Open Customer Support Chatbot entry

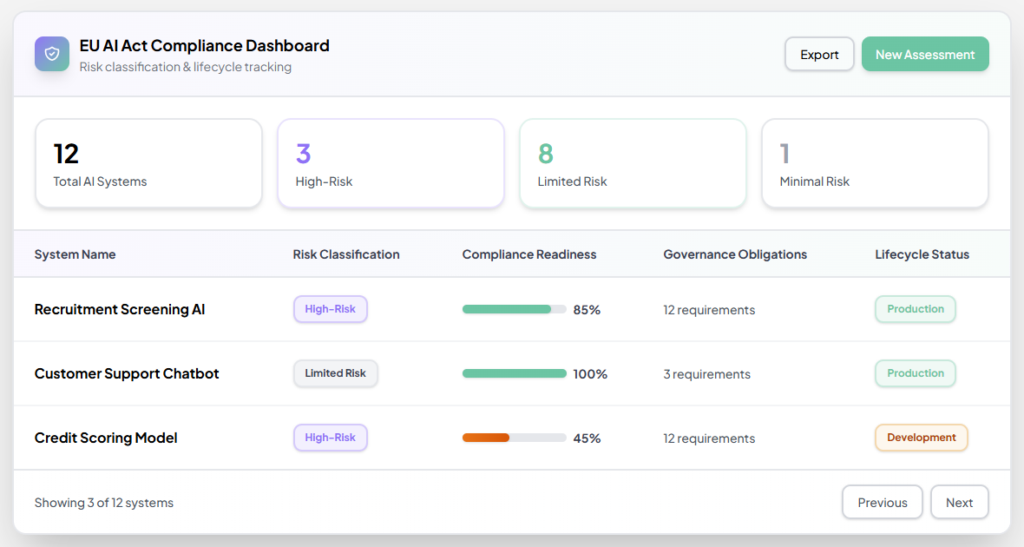(x=127, y=374)
